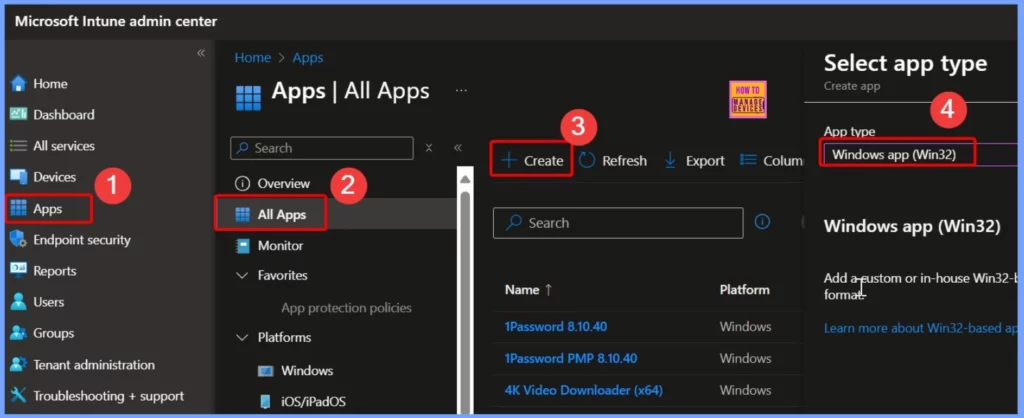Click Learn more about Win32-based apps link
The height and width of the screenshot is (418, 1024).
coord(920,328)
